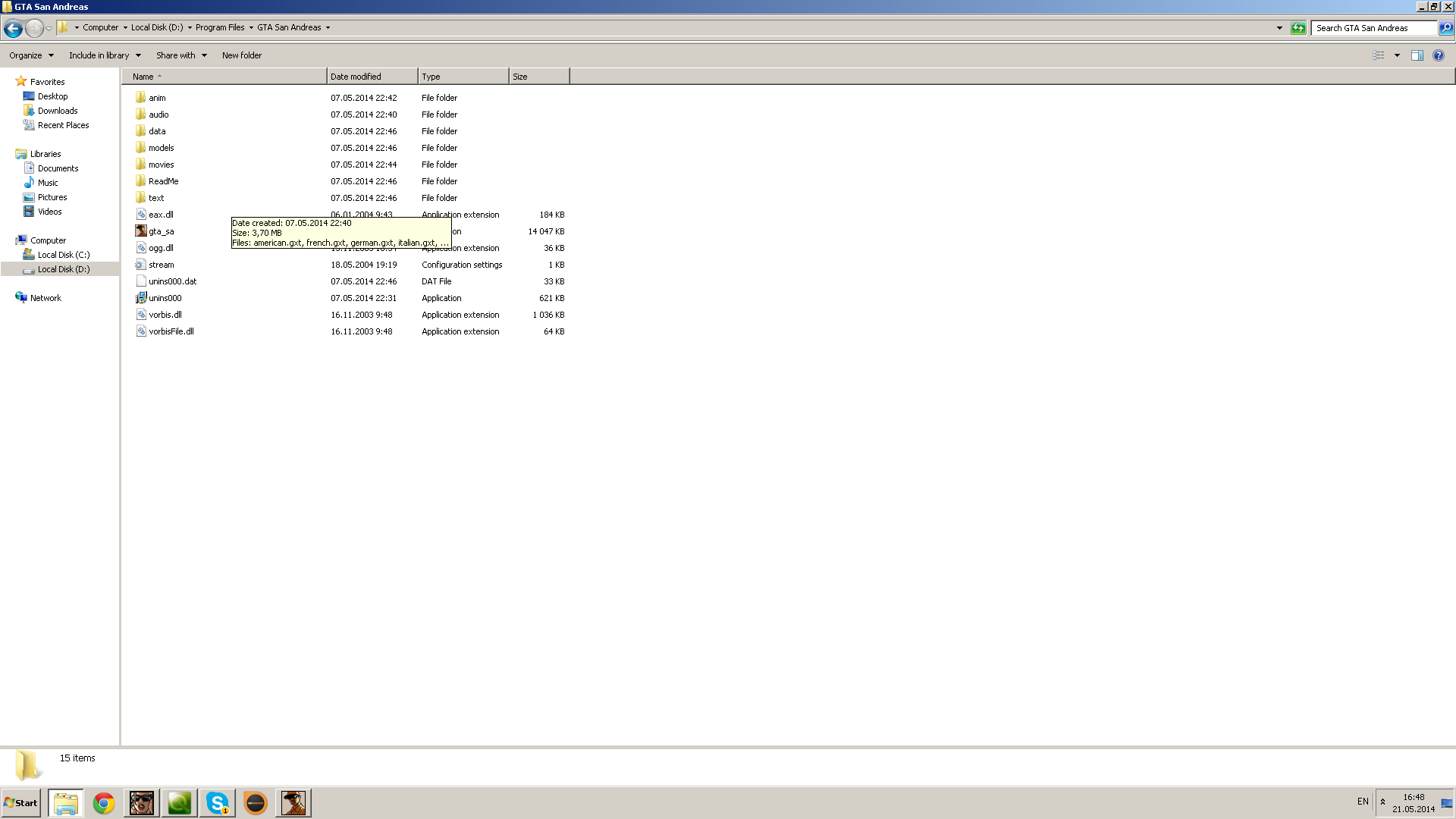Click the Forward navigation arrow
This screenshot has width=1456, height=819.
(x=34, y=28)
